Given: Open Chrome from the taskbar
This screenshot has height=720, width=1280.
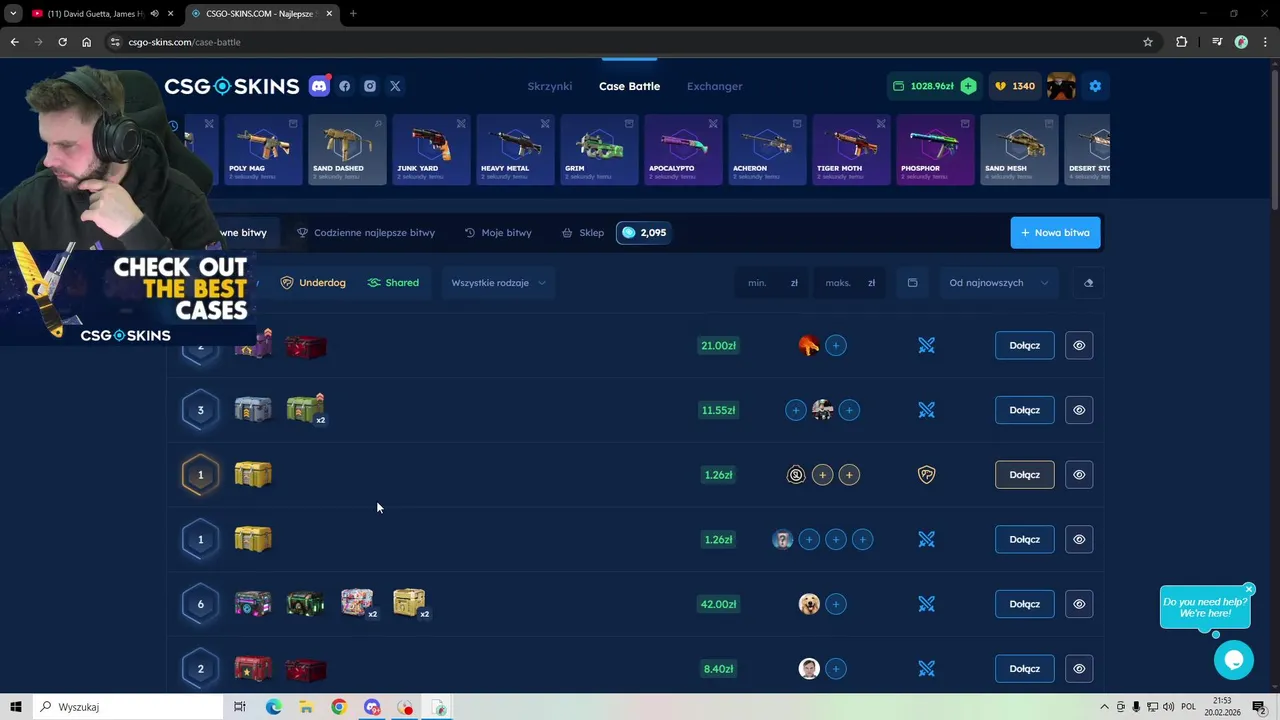Looking at the screenshot, I should (339, 707).
